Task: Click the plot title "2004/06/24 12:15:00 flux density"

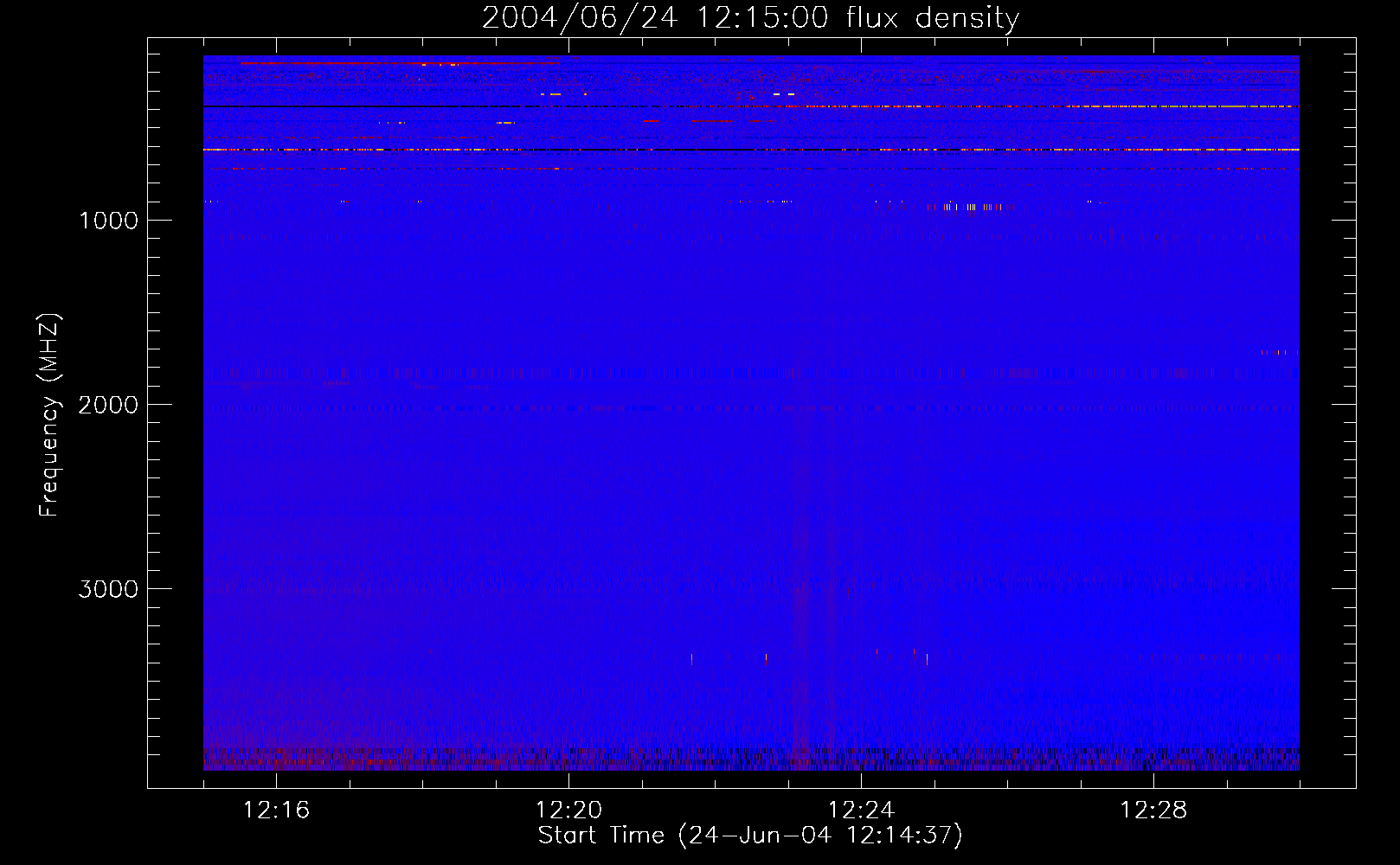Action: click(750, 18)
